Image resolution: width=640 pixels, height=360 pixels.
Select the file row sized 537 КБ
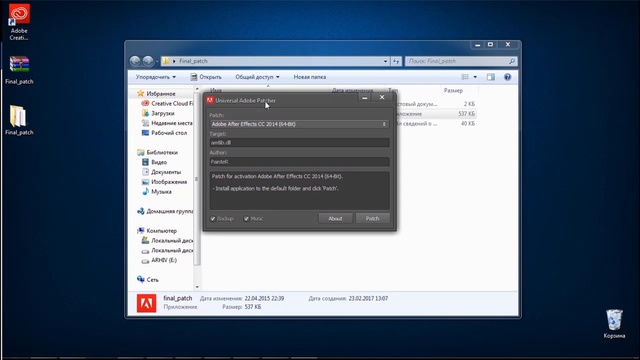click(435, 114)
